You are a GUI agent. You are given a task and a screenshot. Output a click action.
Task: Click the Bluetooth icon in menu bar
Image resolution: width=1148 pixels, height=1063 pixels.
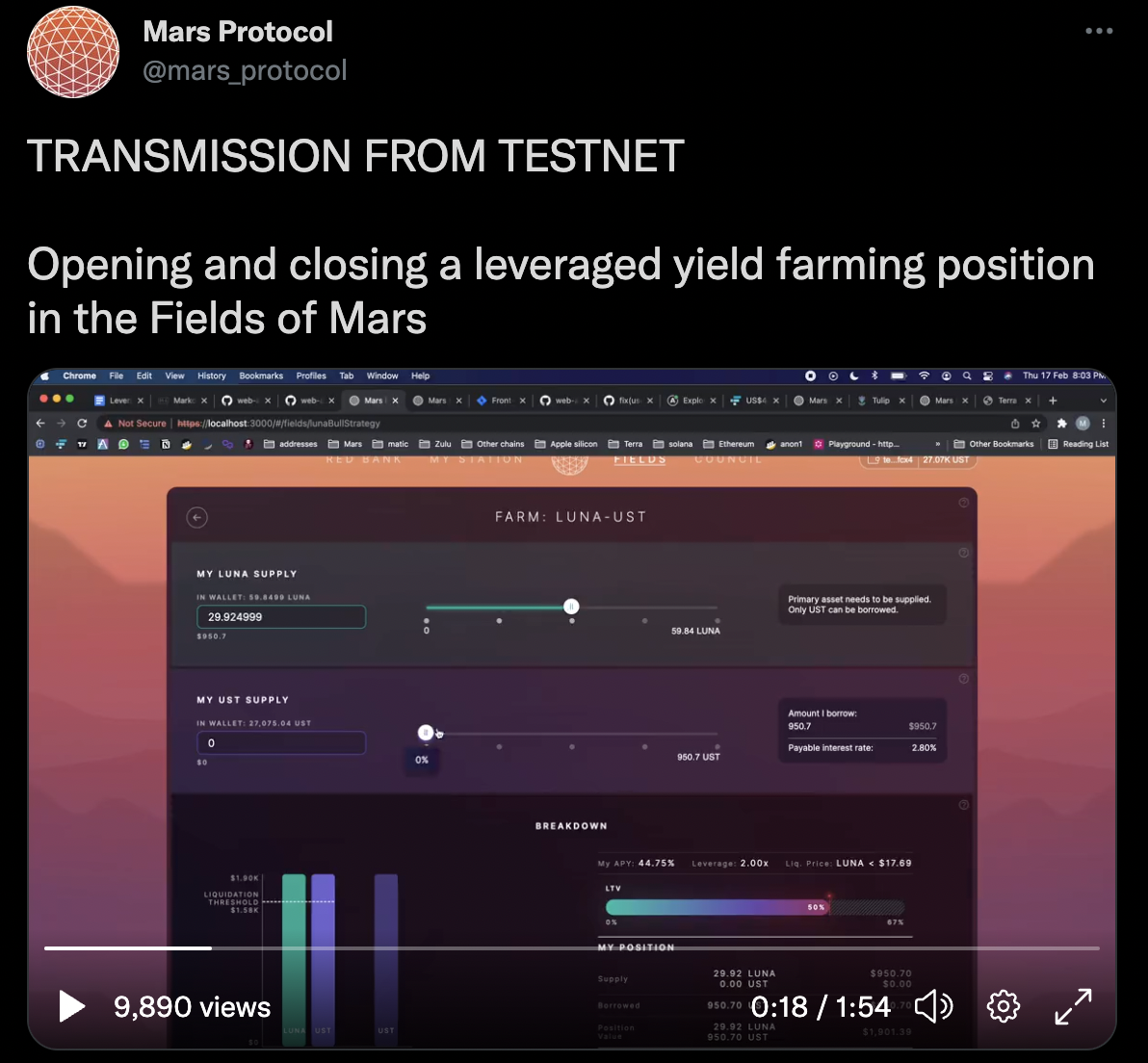click(874, 376)
